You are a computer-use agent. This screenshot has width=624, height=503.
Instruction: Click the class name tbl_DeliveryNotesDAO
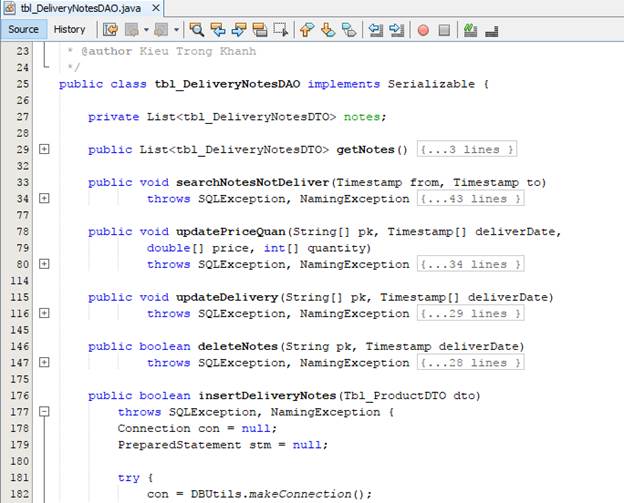(227, 84)
